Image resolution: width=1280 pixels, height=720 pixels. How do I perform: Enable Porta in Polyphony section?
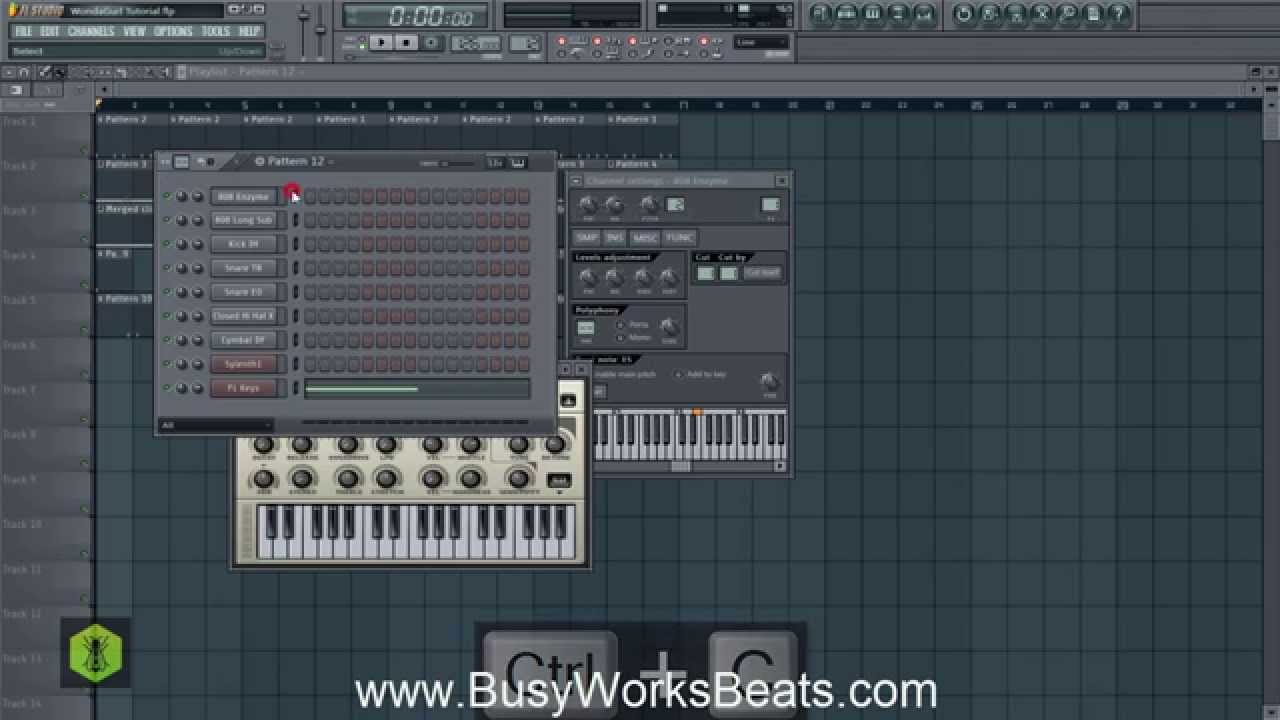[620, 325]
